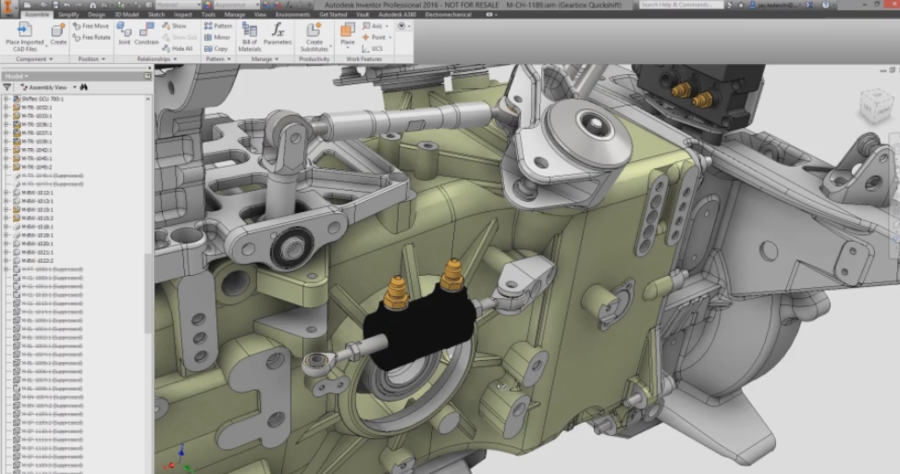Click the Create component tool
This screenshot has width=900, height=474.
pyautogui.click(x=59, y=34)
